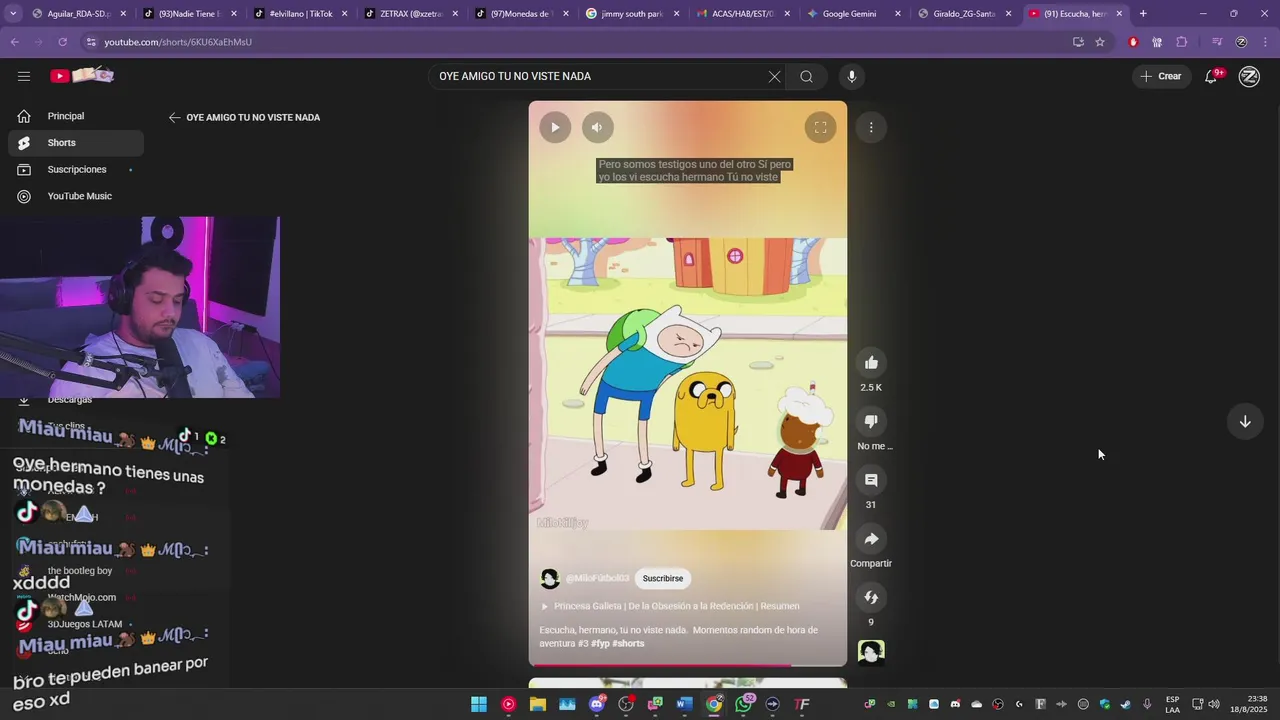View site information icon in address bar
This screenshot has width=1280, height=720.
(91, 42)
